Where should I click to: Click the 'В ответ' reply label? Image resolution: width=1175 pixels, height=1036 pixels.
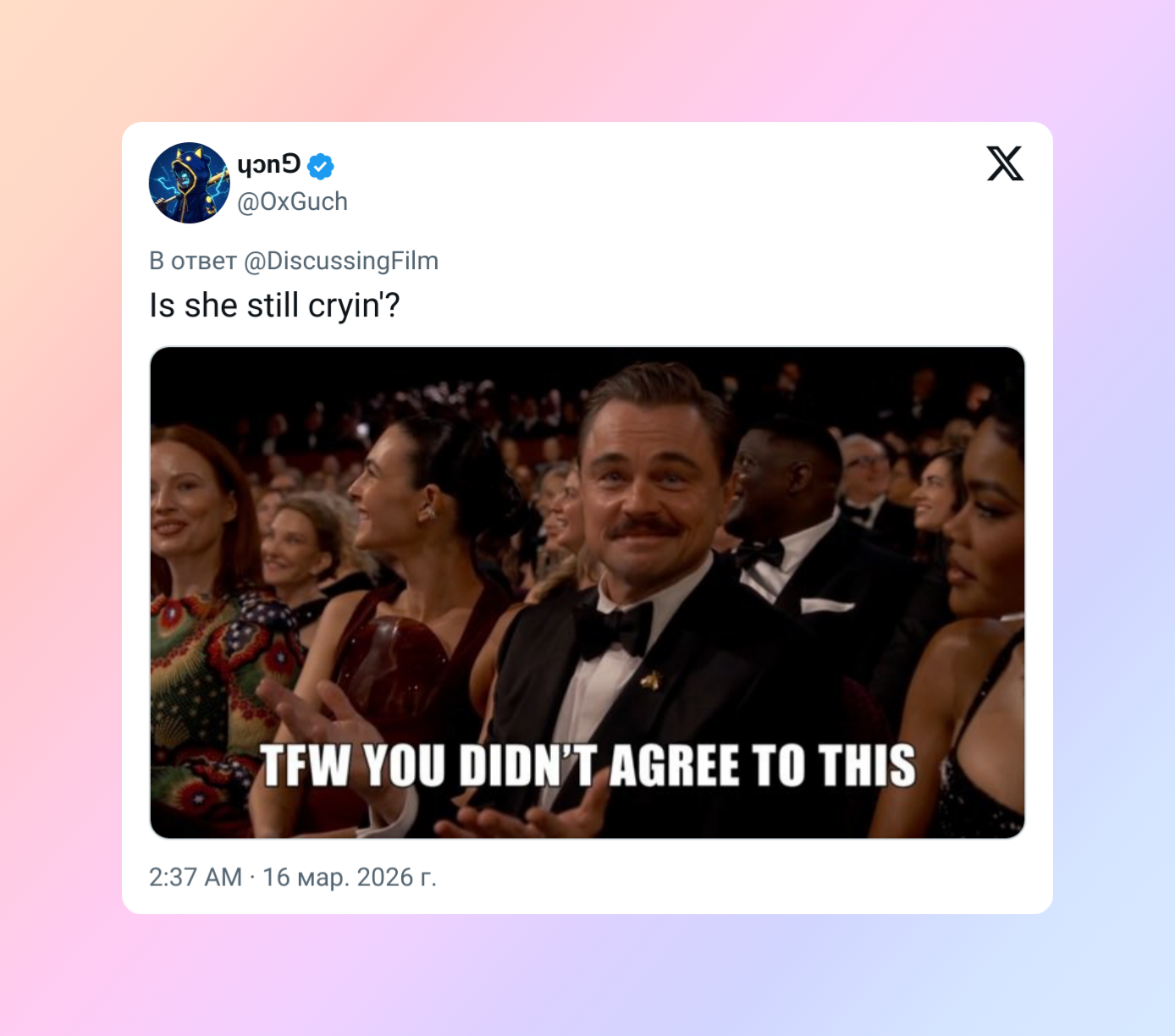(x=193, y=261)
